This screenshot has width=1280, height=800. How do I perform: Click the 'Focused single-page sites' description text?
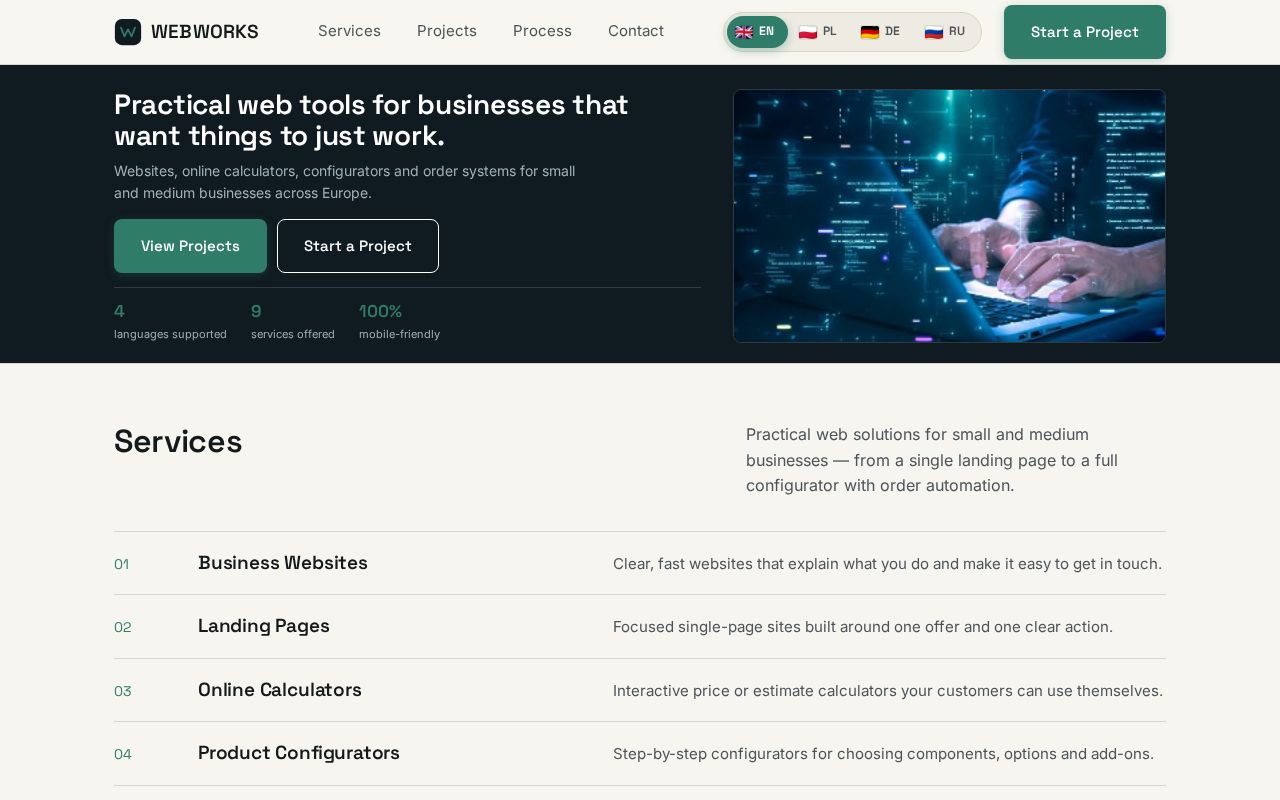pyautogui.click(x=863, y=627)
